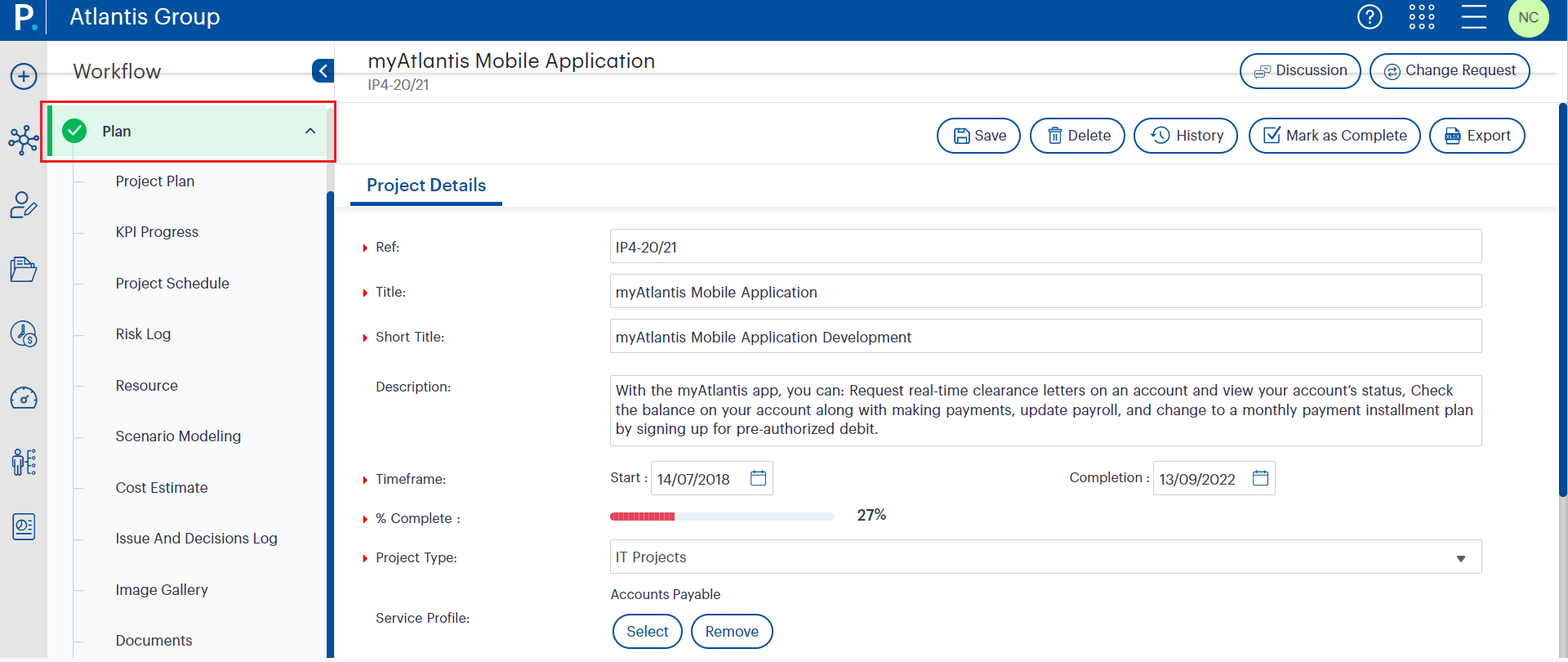Open the help question mark icon
The height and width of the screenshot is (662, 1568).
coord(1370,17)
